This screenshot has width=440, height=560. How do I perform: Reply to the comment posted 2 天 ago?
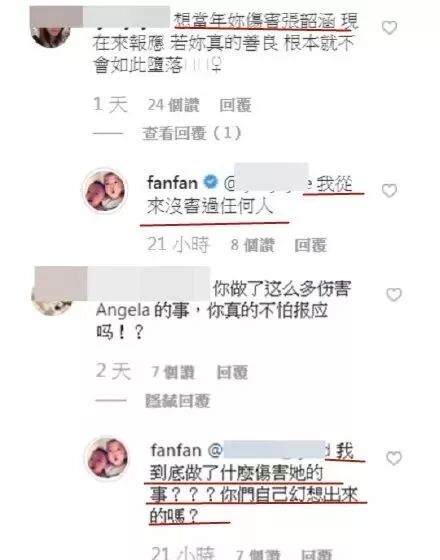pos(232,372)
